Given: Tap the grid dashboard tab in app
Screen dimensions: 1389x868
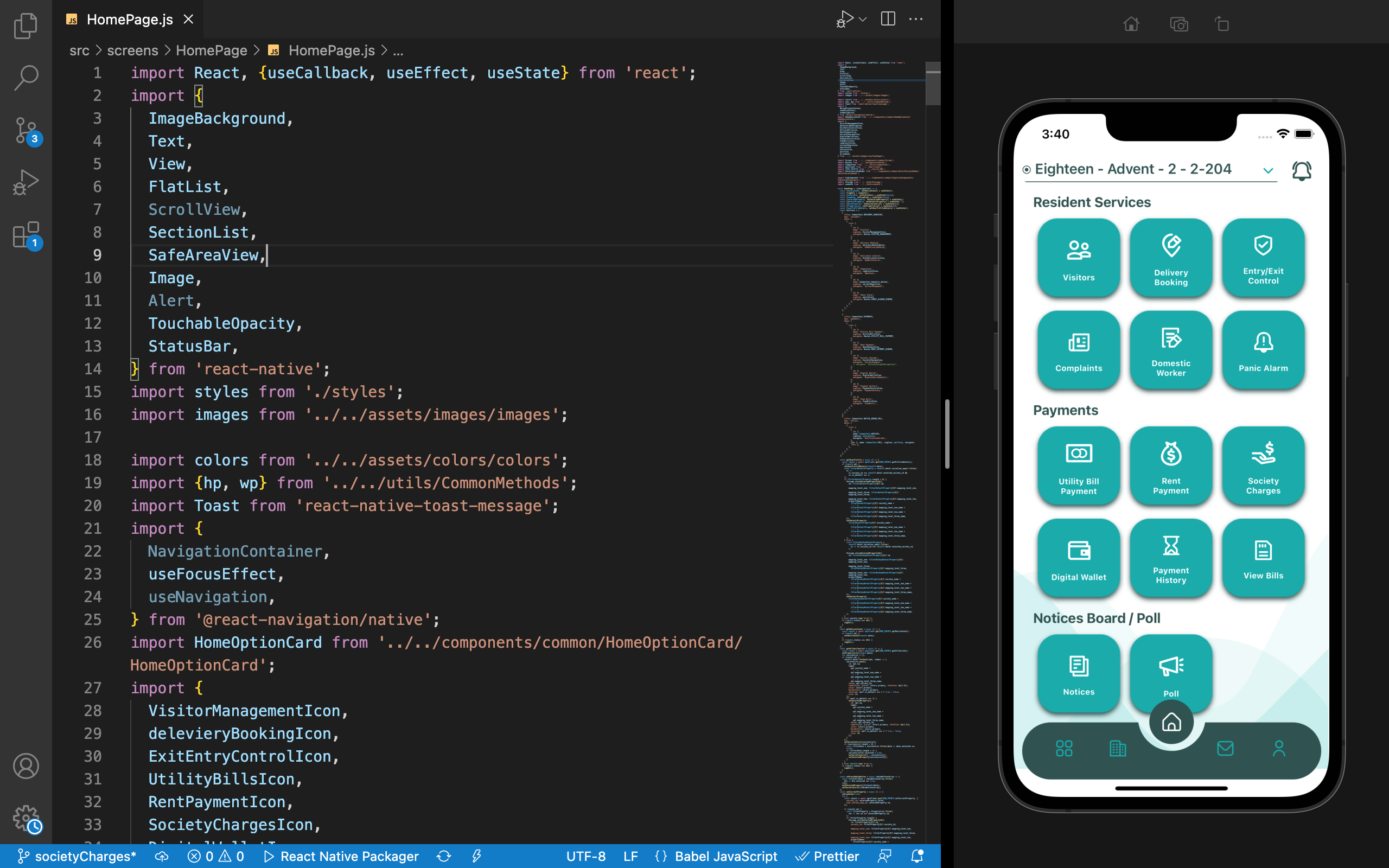Looking at the screenshot, I should [1063, 748].
